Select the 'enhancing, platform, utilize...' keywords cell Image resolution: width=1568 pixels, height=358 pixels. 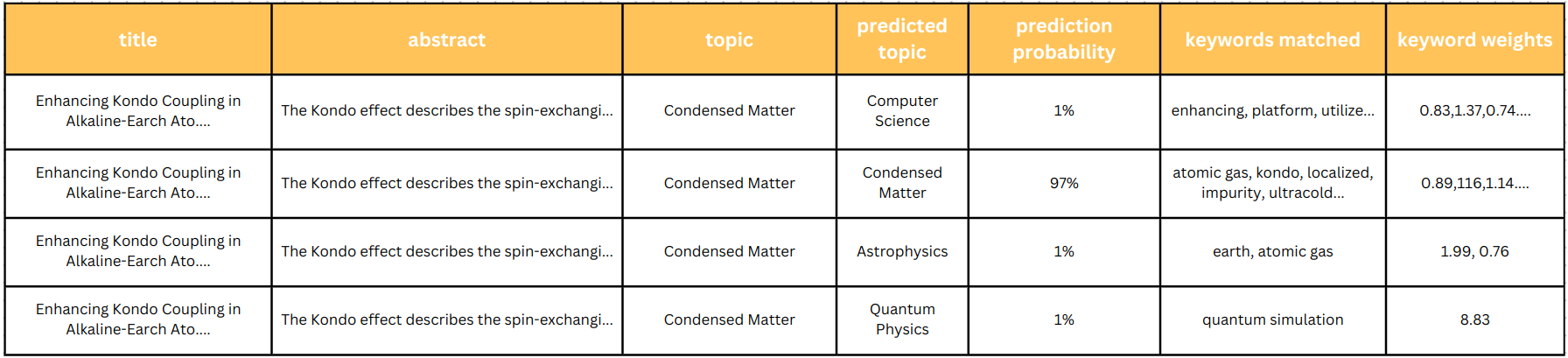1272,111
